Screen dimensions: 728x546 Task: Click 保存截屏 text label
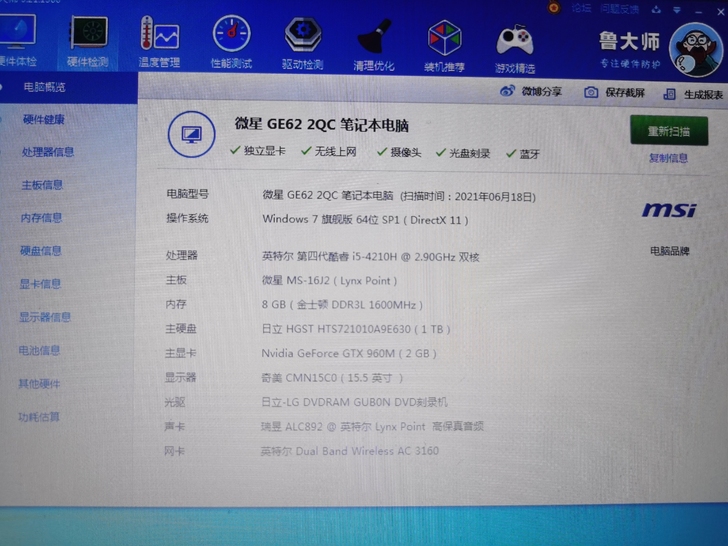tap(625, 92)
